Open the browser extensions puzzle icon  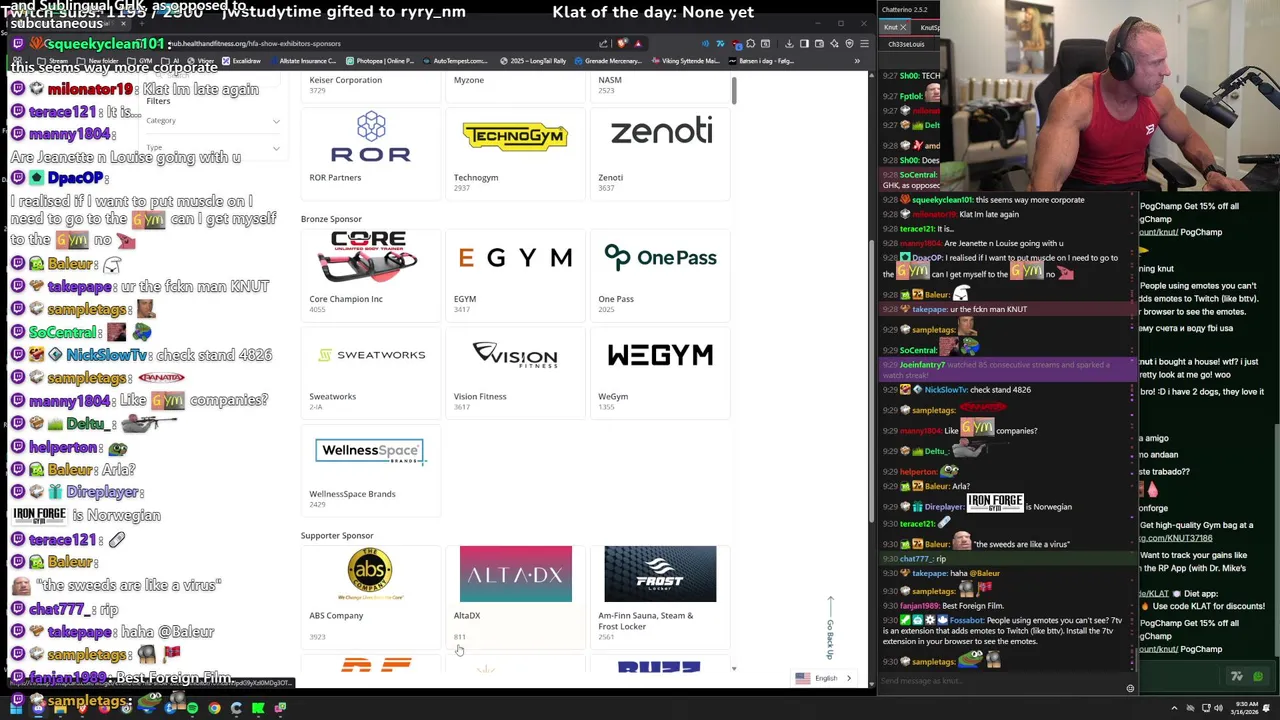click(x=751, y=44)
